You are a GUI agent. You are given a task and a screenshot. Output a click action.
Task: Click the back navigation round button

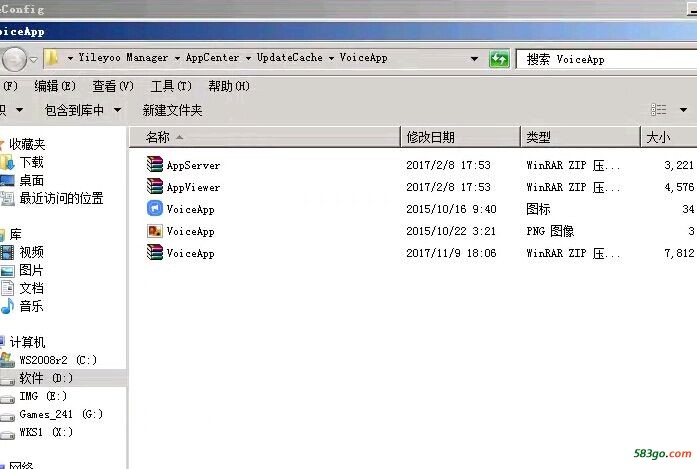click(x=14, y=59)
